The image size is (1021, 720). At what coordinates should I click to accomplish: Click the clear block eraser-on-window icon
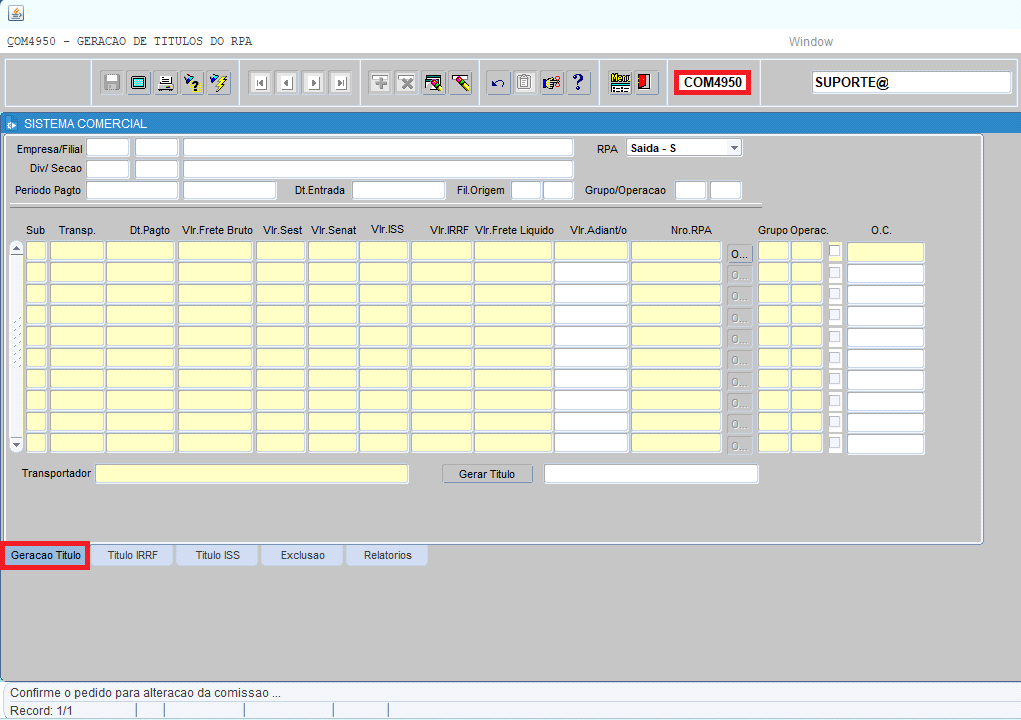(x=434, y=83)
